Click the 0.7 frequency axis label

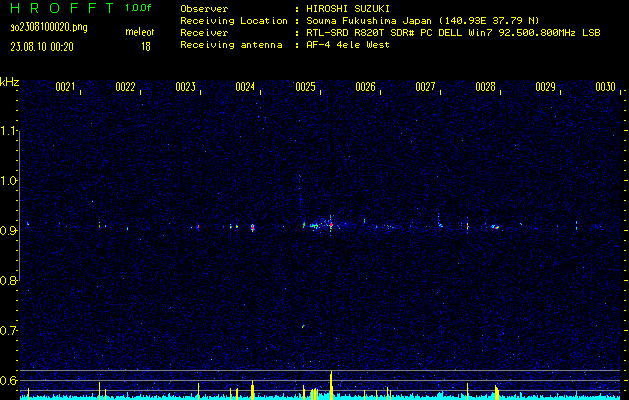[x=9, y=330]
